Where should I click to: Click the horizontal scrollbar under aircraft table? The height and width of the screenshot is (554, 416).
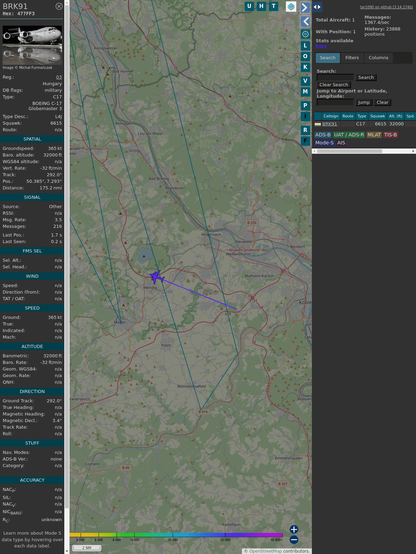[x=364, y=151]
